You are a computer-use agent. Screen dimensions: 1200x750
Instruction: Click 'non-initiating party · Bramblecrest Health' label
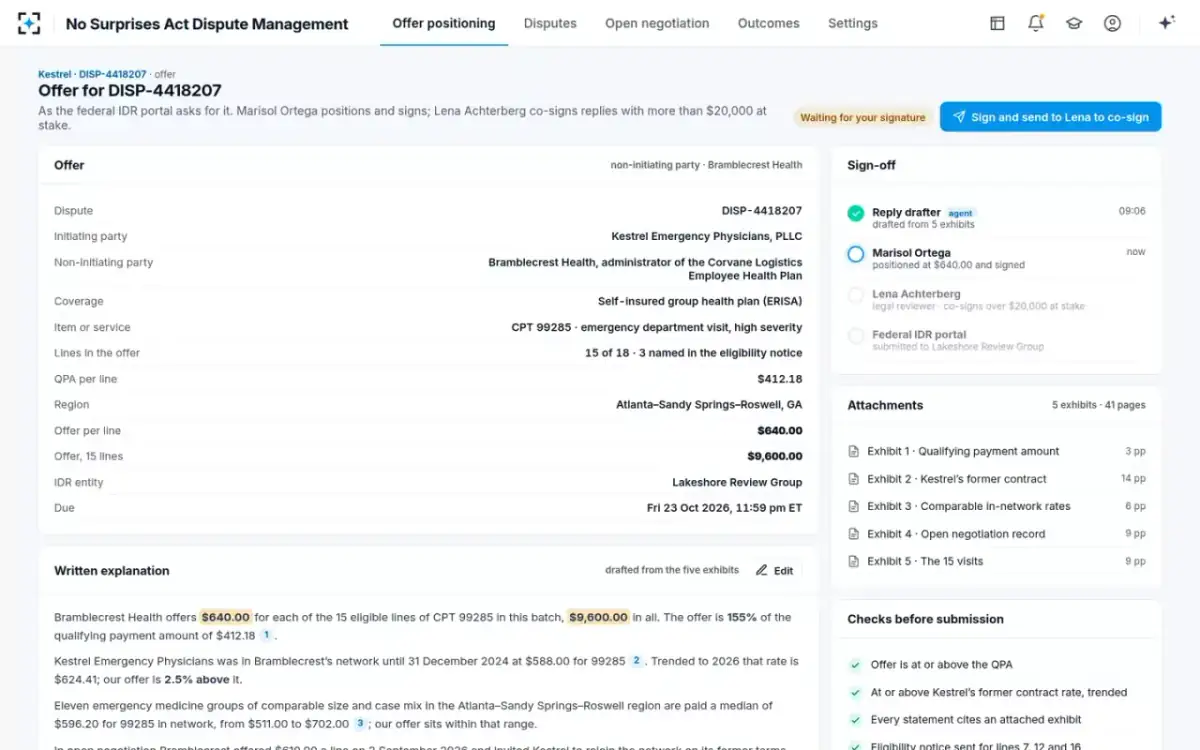[x=706, y=165]
